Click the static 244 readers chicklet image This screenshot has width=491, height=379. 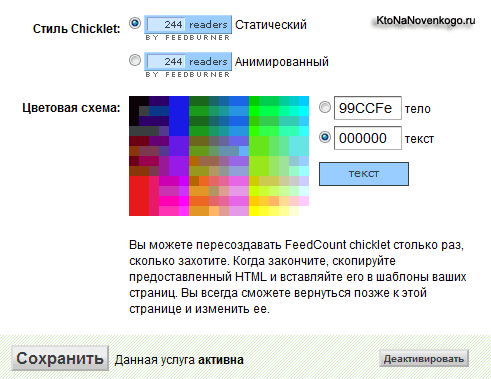[x=188, y=28]
